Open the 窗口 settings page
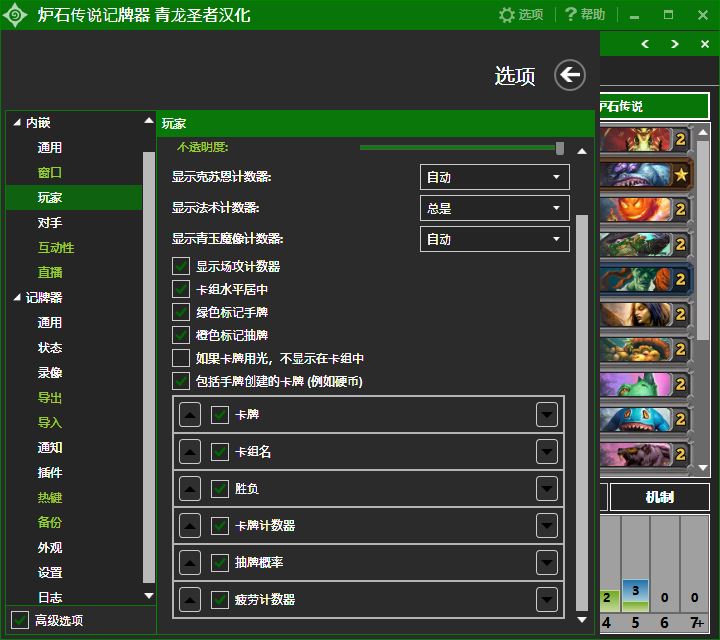Screen dimensions: 720x640 [50, 173]
